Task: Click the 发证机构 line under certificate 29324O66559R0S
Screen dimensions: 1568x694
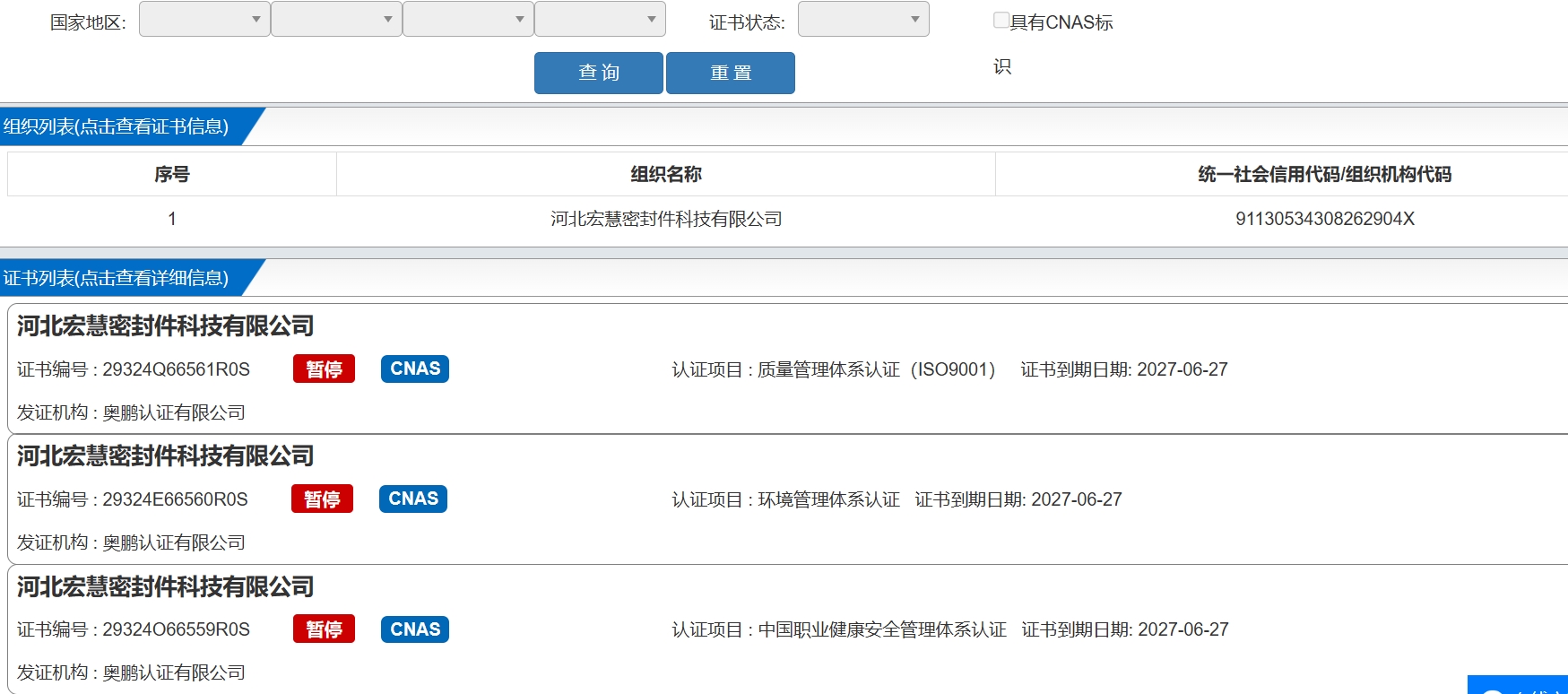Action: (131, 672)
